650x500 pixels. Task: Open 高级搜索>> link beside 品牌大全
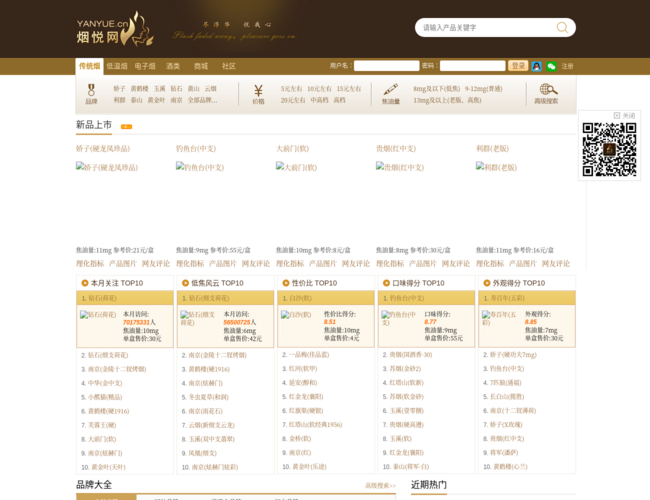click(381, 485)
